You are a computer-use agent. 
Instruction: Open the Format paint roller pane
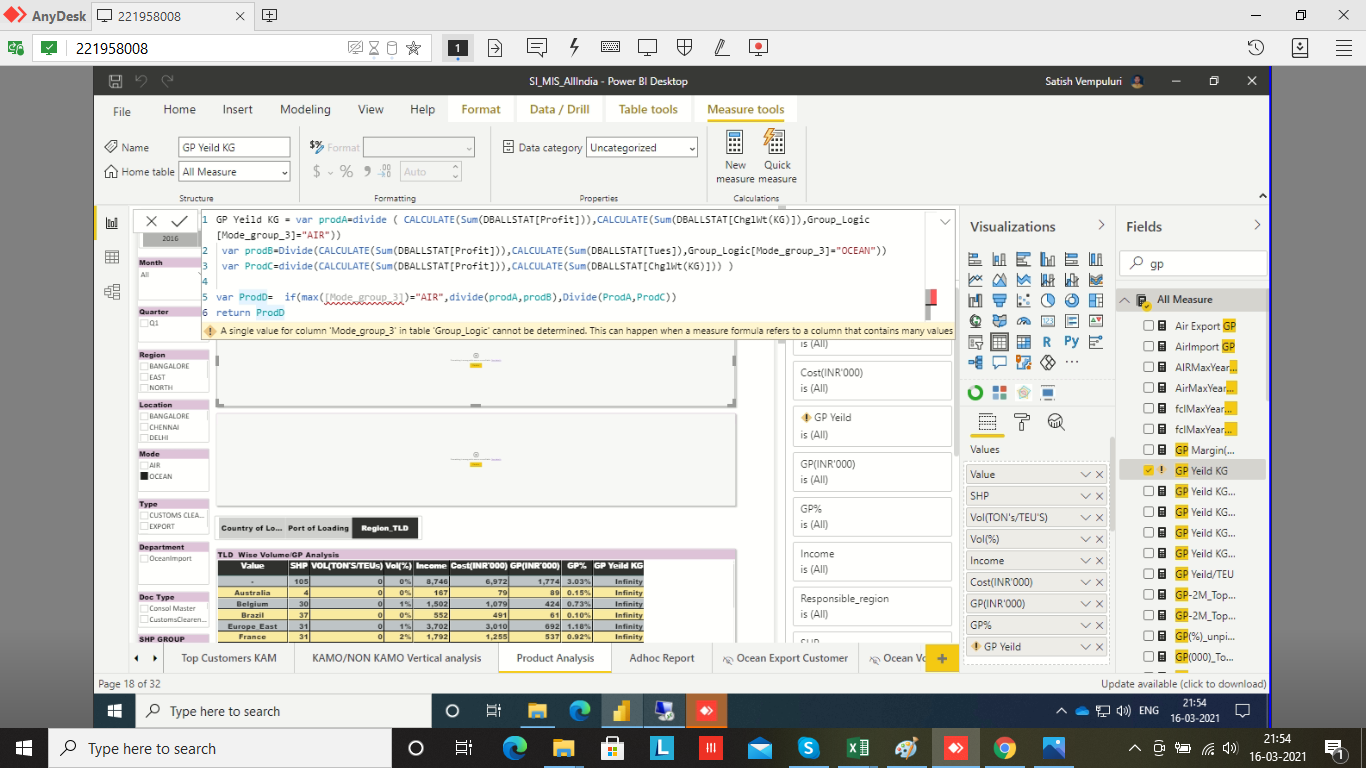pos(1022,422)
